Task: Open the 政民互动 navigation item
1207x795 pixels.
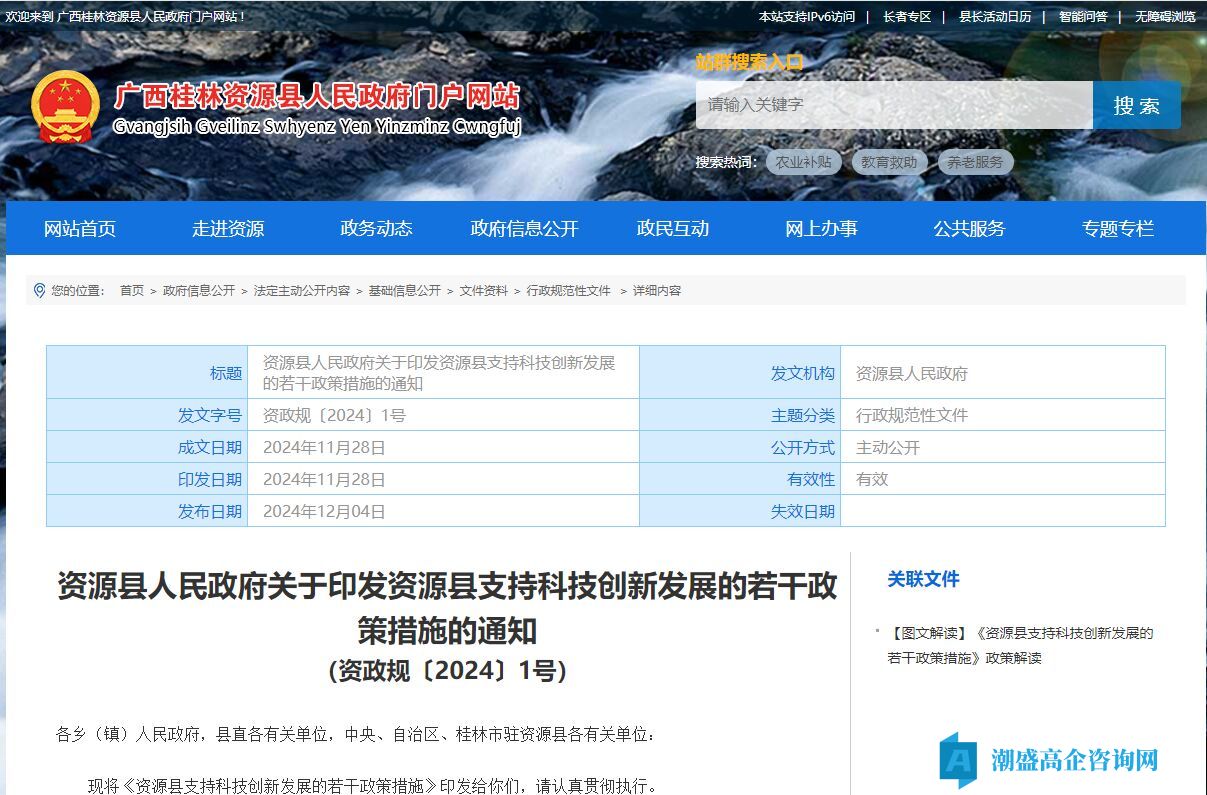Action: [x=672, y=229]
